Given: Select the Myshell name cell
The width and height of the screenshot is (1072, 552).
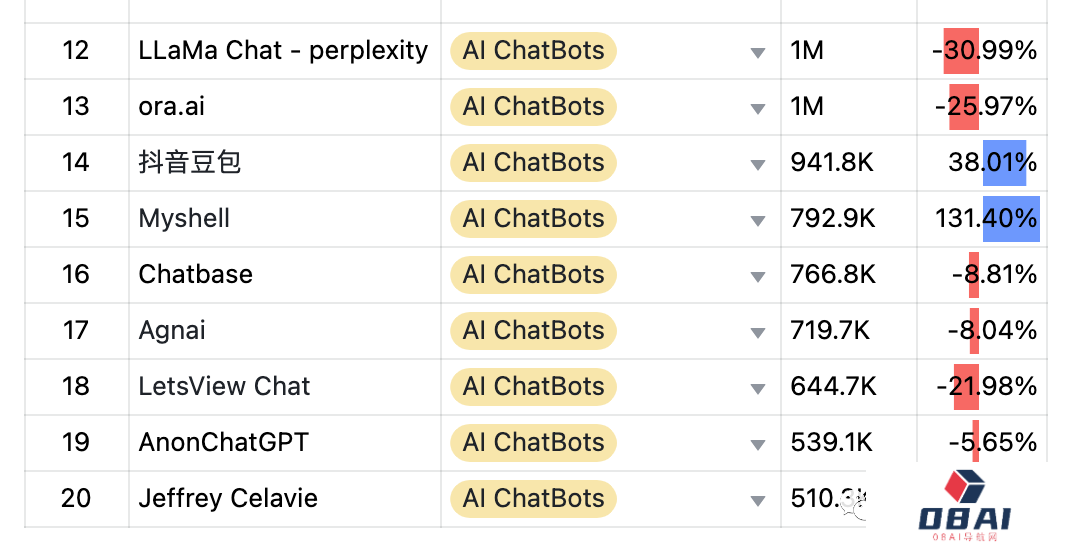Looking at the screenshot, I should pyautogui.click(x=285, y=219).
